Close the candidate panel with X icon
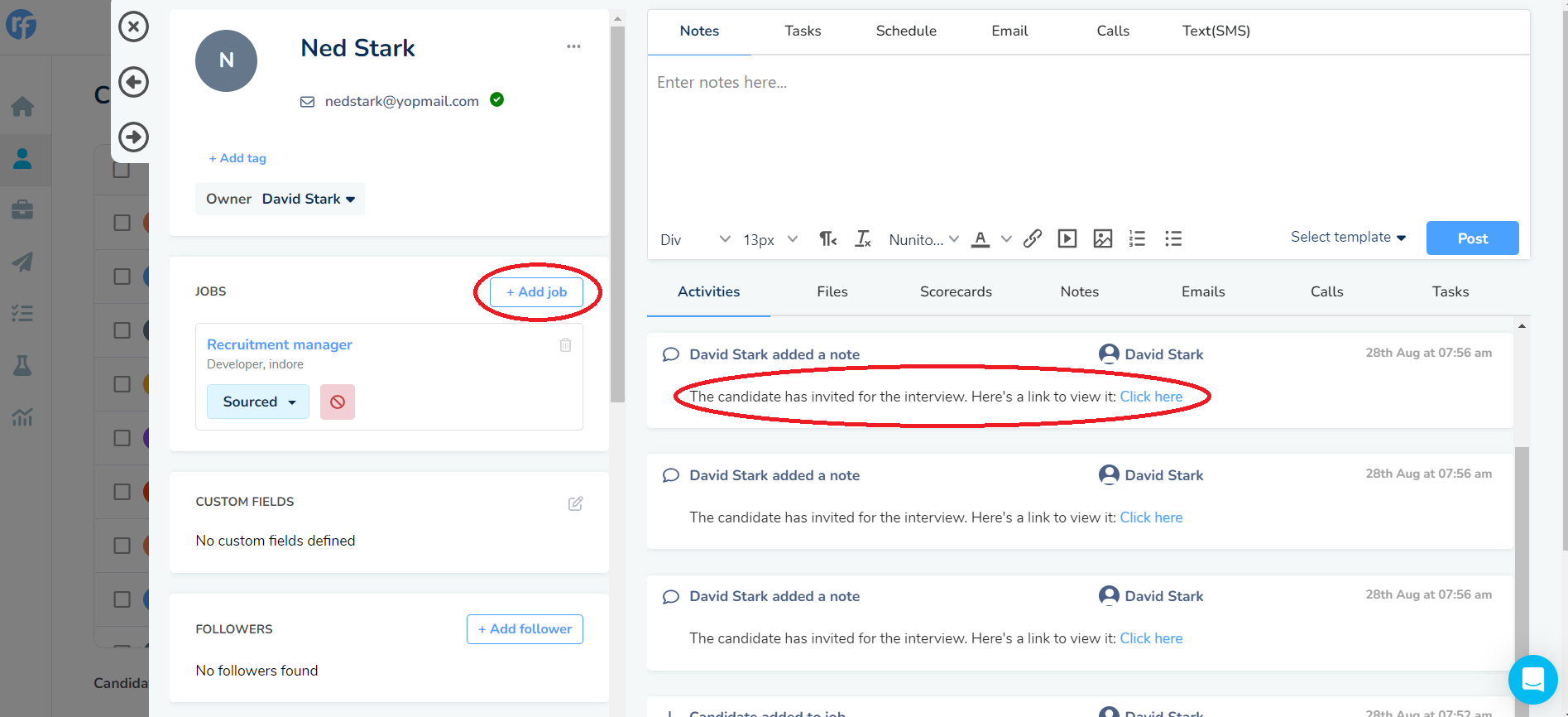 point(133,26)
